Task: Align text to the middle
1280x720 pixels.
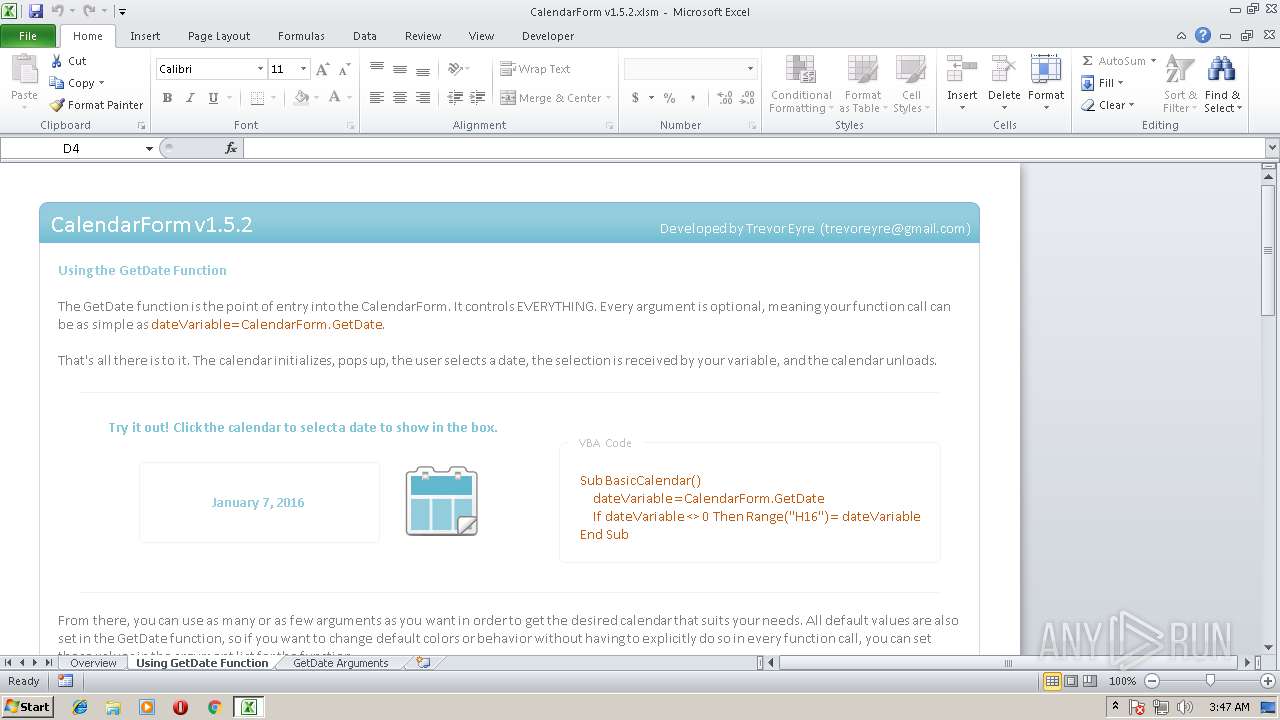Action: pos(400,69)
